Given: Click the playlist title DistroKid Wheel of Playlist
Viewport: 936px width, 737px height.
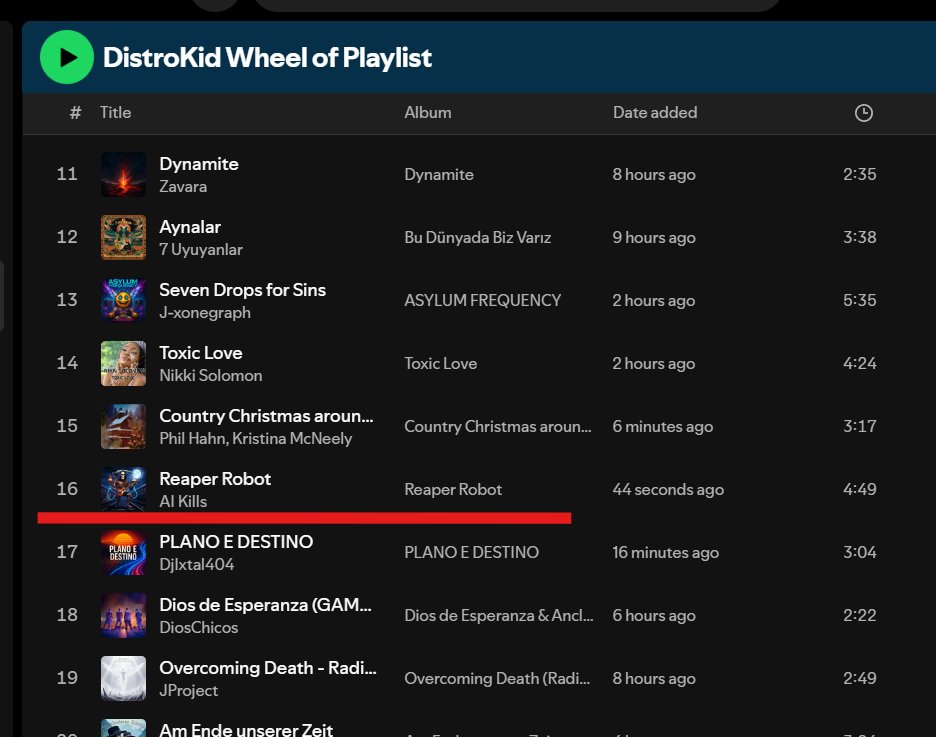Looking at the screenshot, I should (267, 57).
